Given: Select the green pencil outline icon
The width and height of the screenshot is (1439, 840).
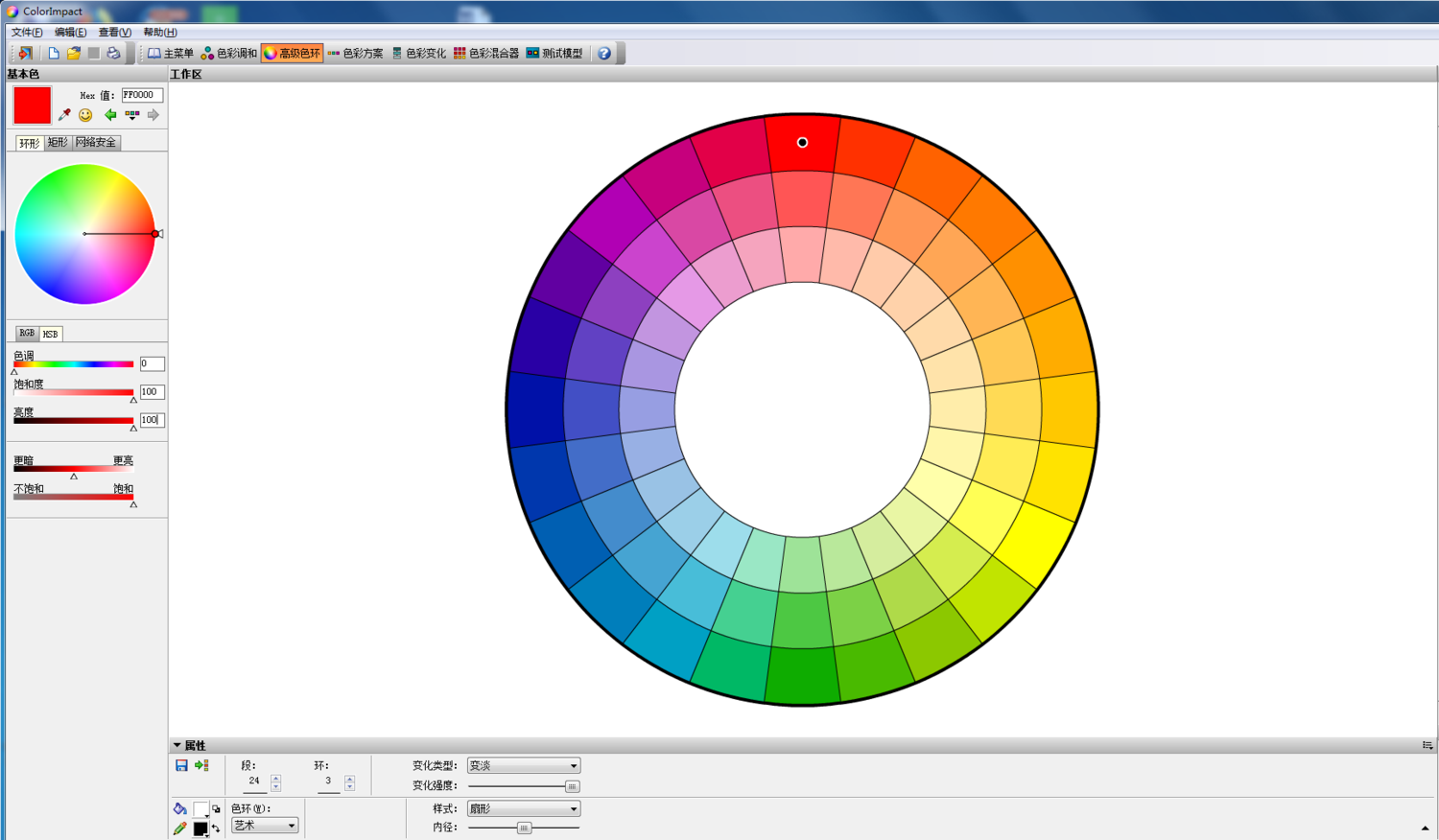Looking at the screenshot, I should [x=180, y=828].
